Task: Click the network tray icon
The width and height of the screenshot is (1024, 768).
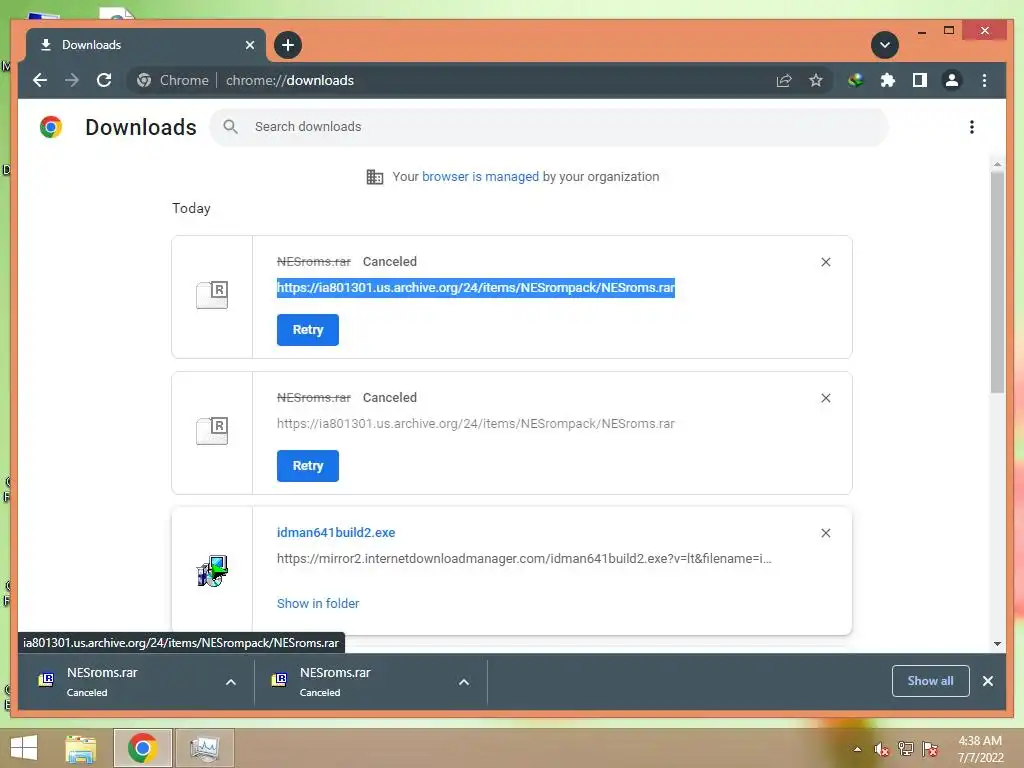Action: pos(906,749)
